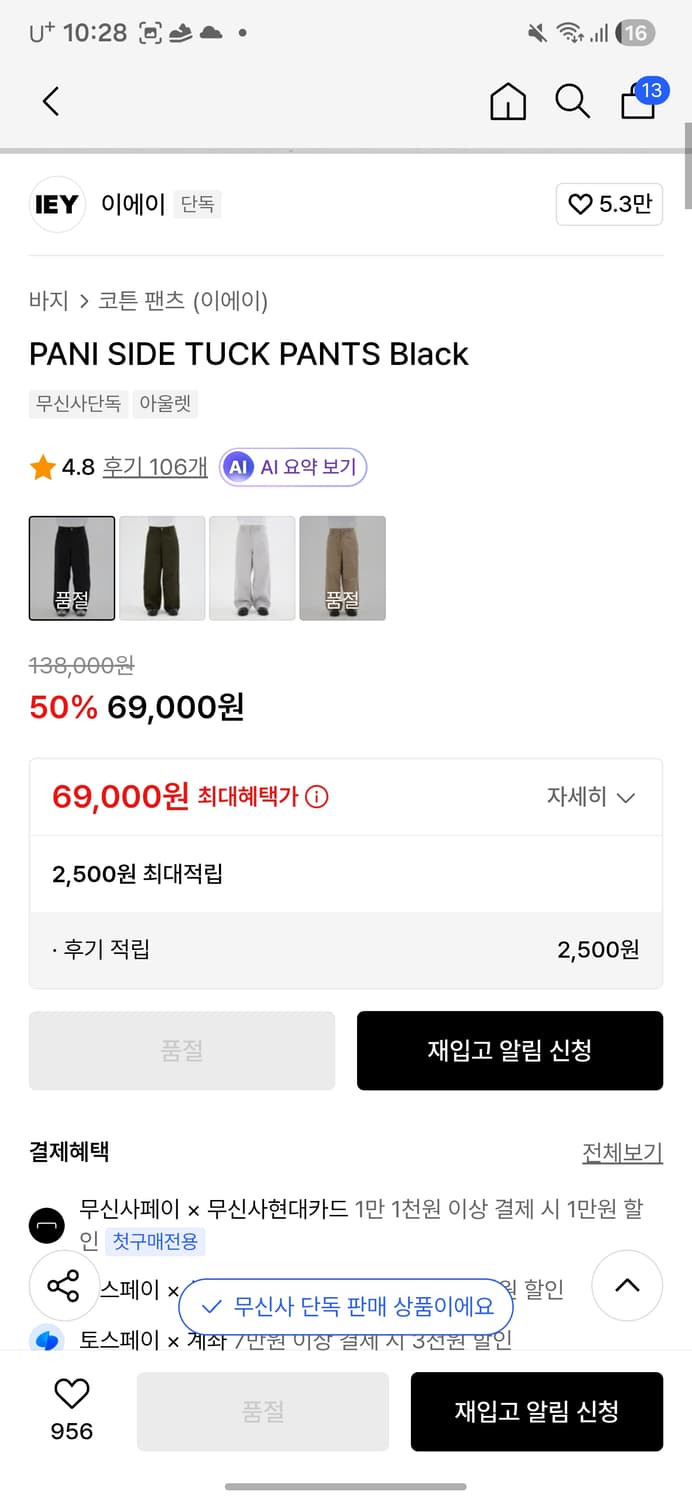The image size is (692, 1500).
Task: Open the home screen via house icon
Action: point(508,101)
